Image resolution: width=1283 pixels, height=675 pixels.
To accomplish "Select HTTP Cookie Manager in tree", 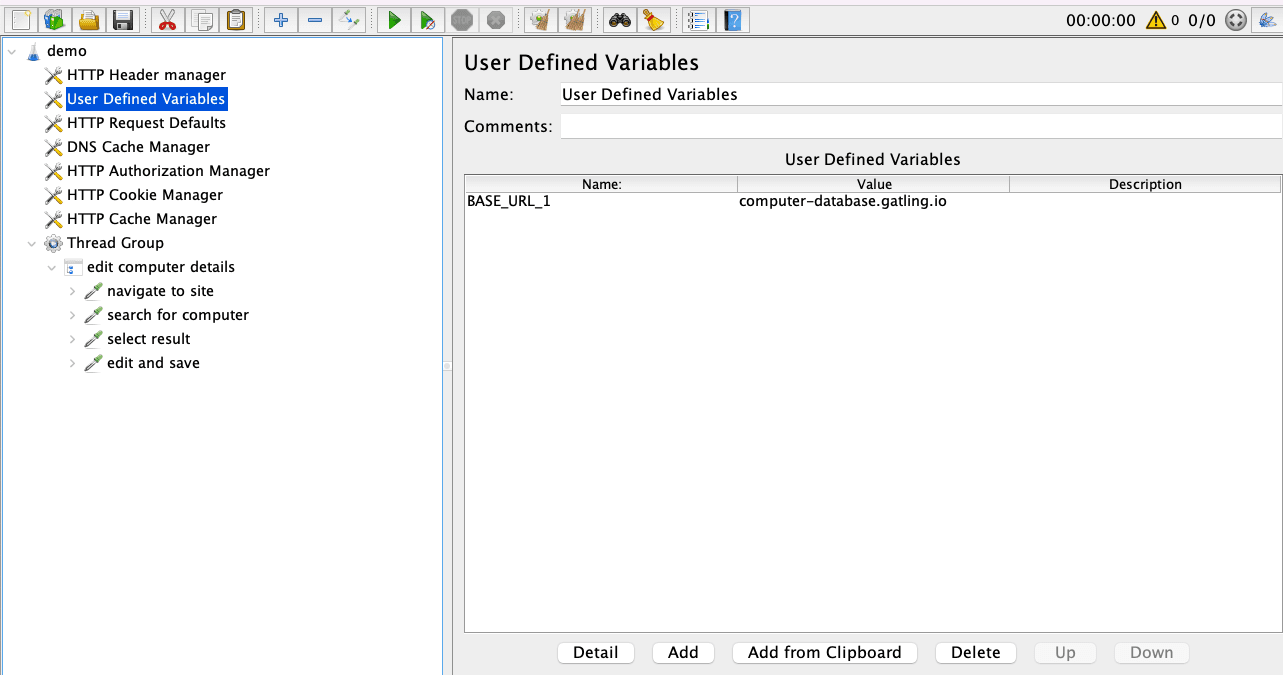I will [145, 195].
